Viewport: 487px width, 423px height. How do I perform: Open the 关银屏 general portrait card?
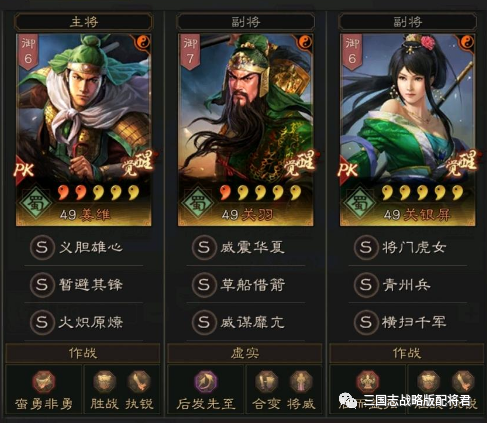(x=407, y=130)
